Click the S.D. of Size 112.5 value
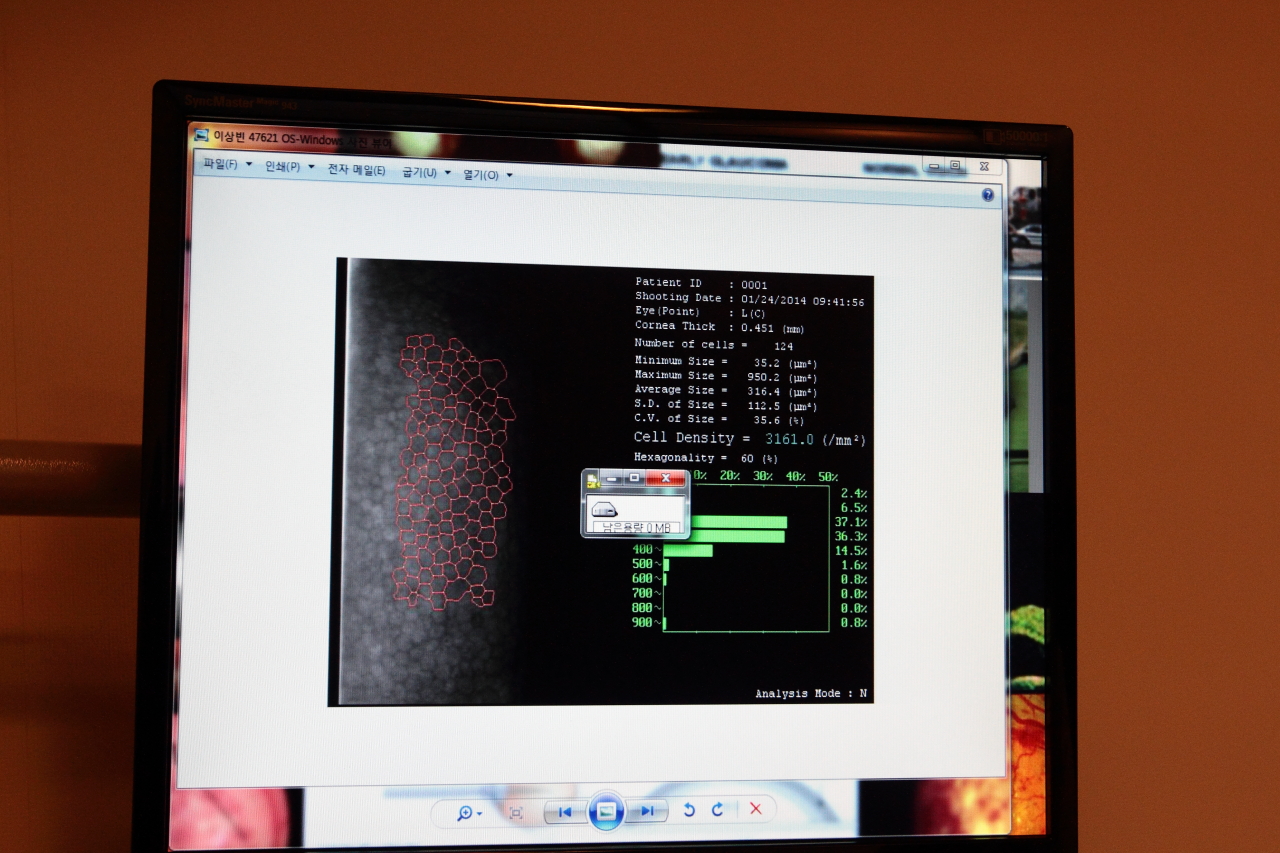 click(x=764, y=405)
